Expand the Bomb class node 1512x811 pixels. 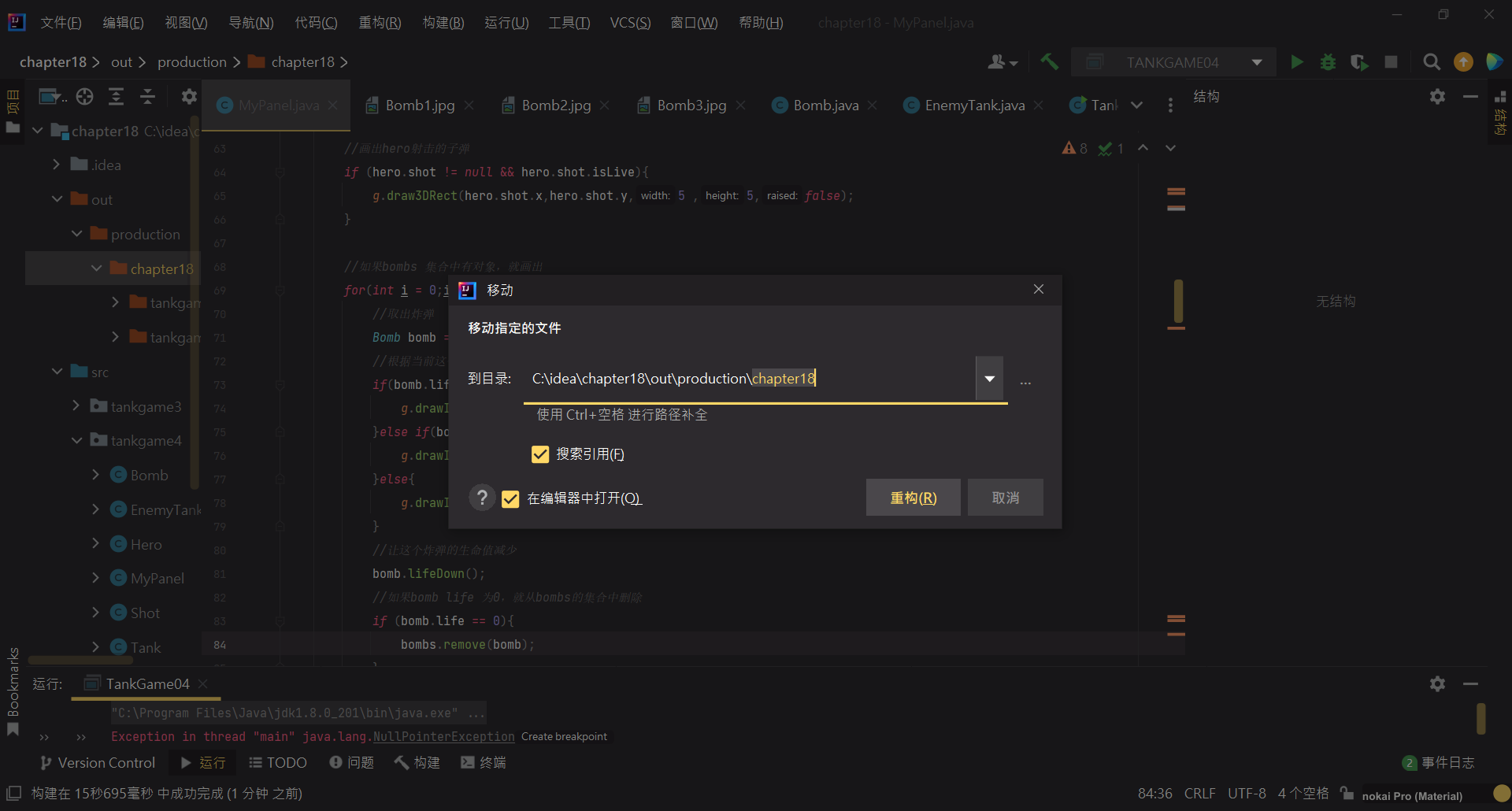(96, 475)
